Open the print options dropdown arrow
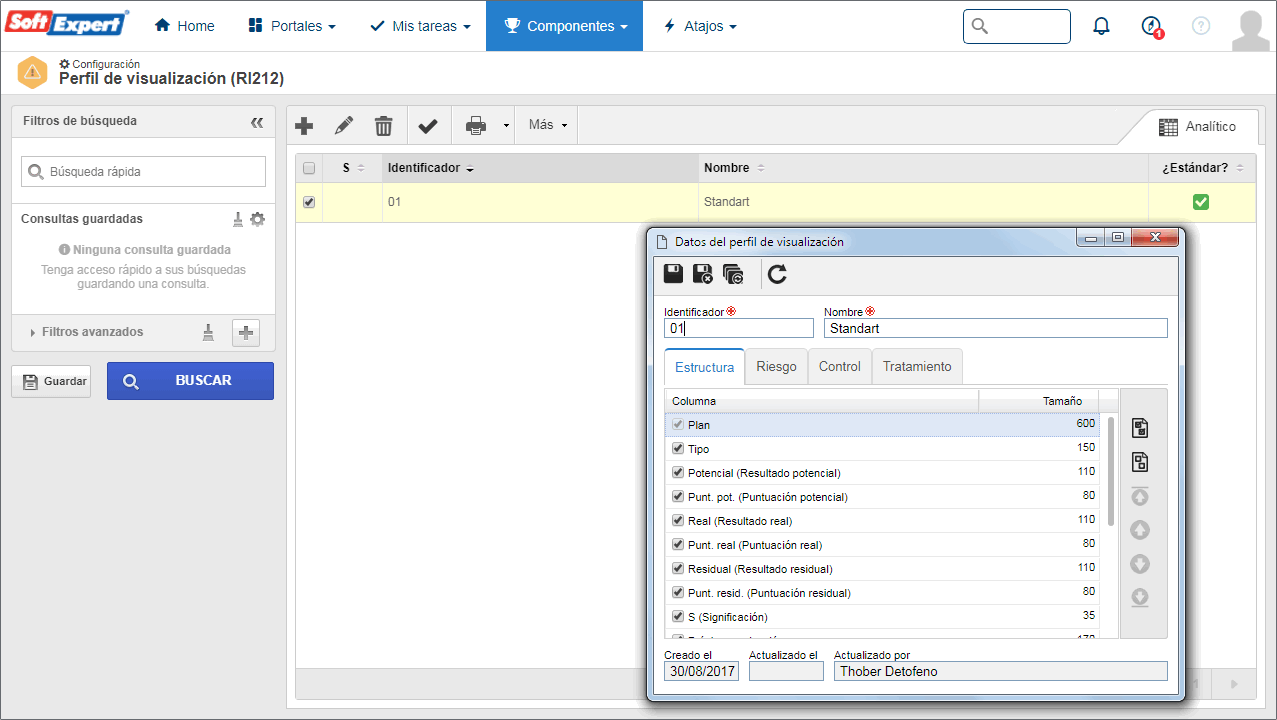Image resolution: width=1277 pixels, height=720 pixels. (x=506, y=126)
